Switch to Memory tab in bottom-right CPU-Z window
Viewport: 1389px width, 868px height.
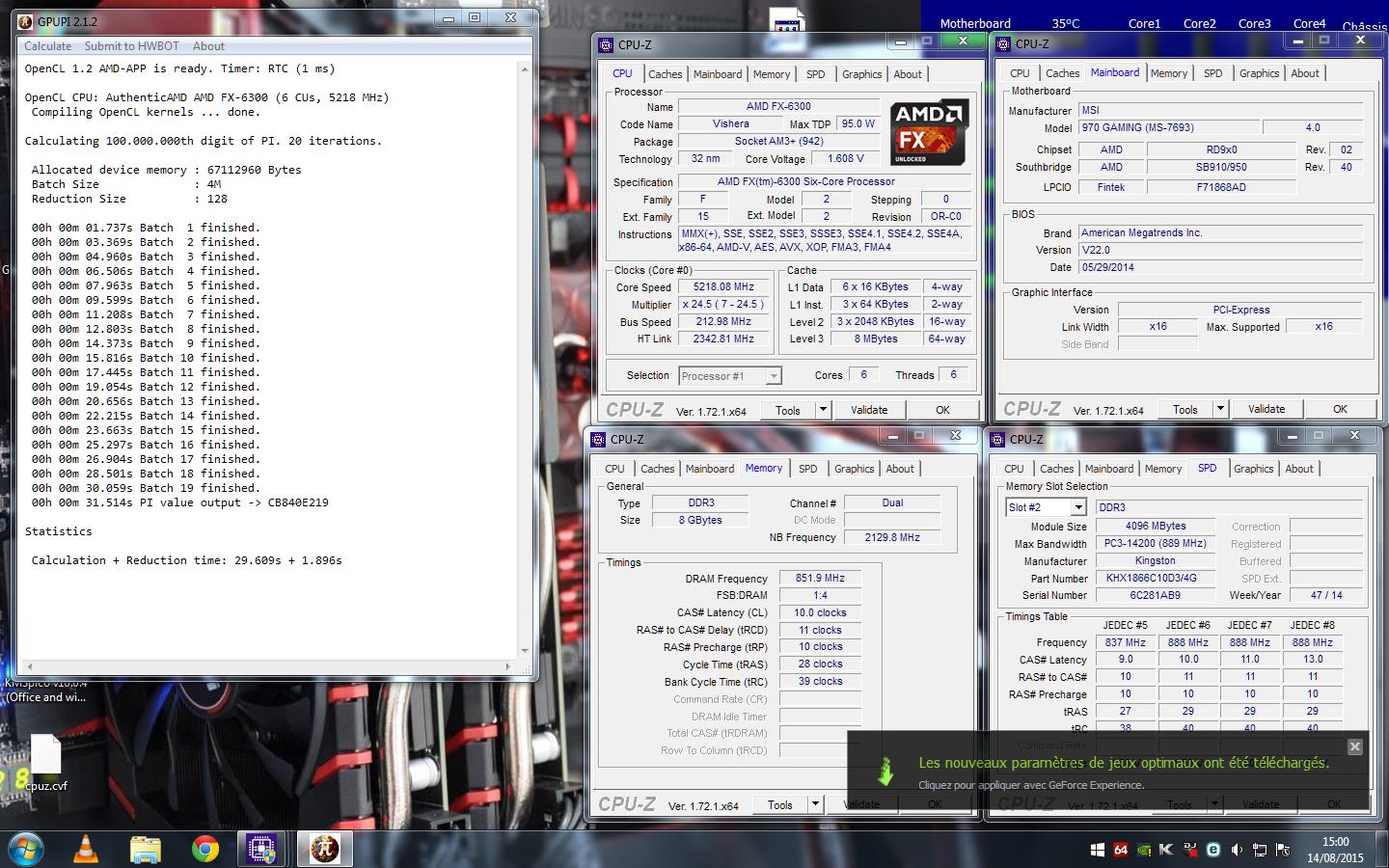(1162, 469)
